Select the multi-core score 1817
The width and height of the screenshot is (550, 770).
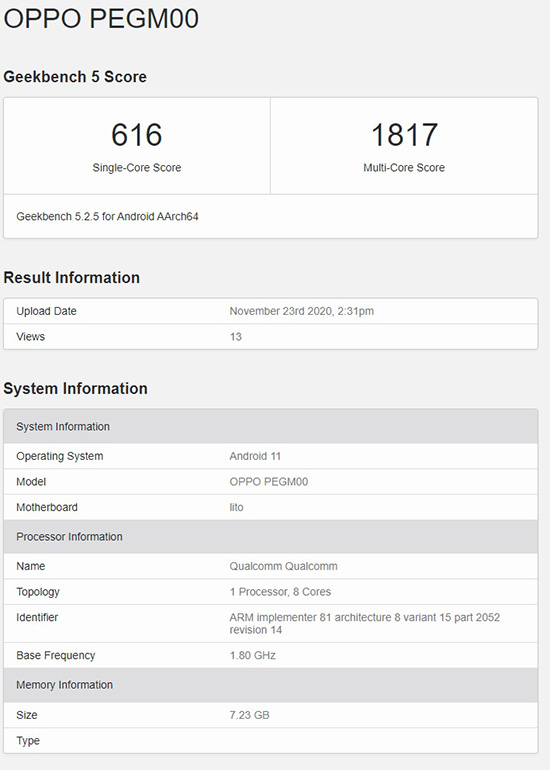click(x=404, y=135)
